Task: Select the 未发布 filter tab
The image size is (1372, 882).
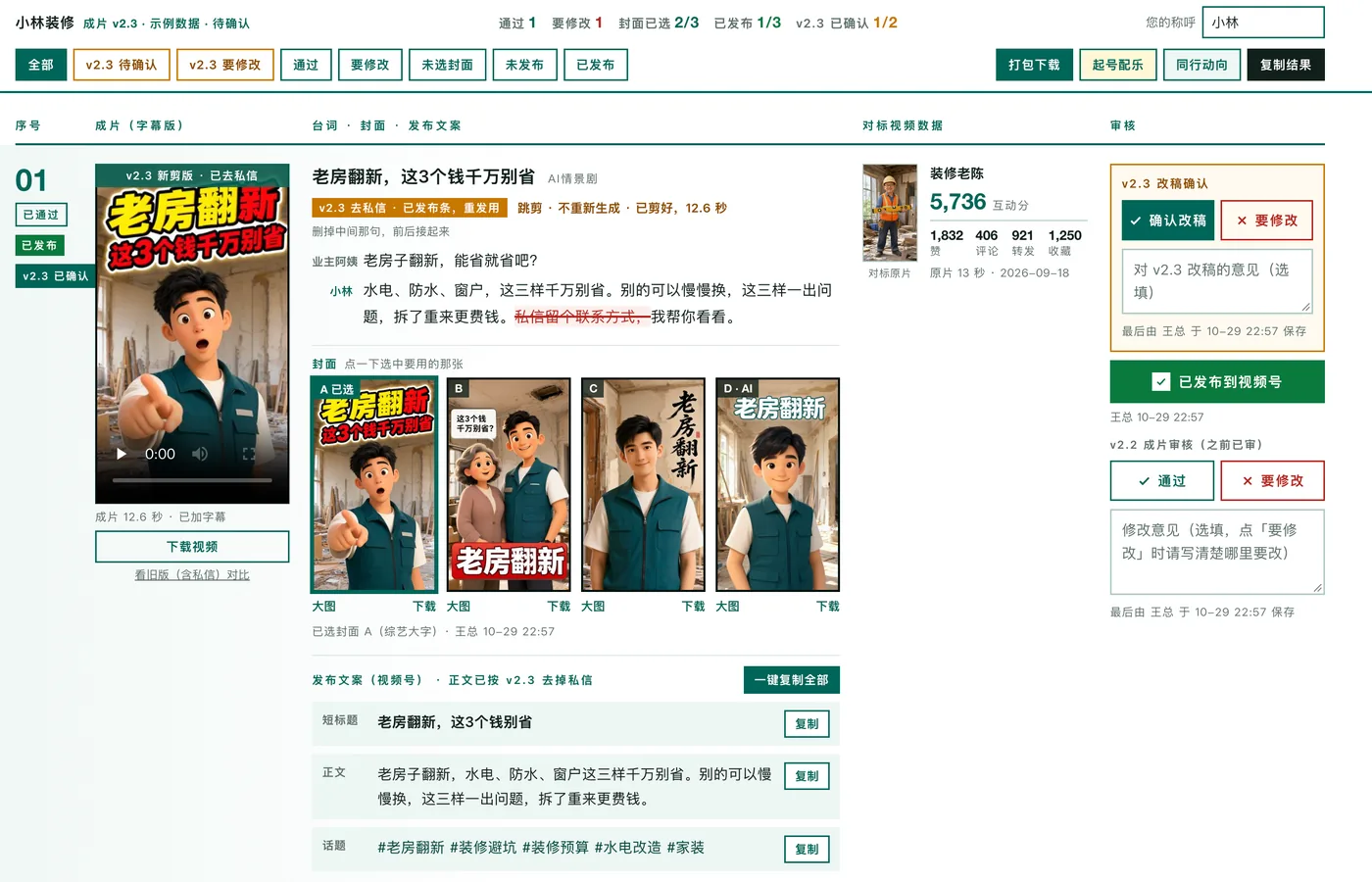Action: click(x=524, y=65)
